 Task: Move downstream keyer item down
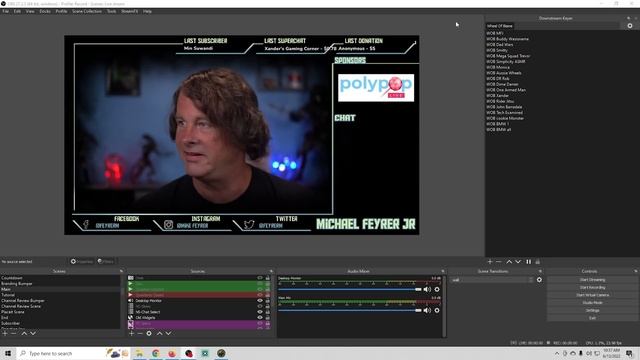click(x=518, y=262)
